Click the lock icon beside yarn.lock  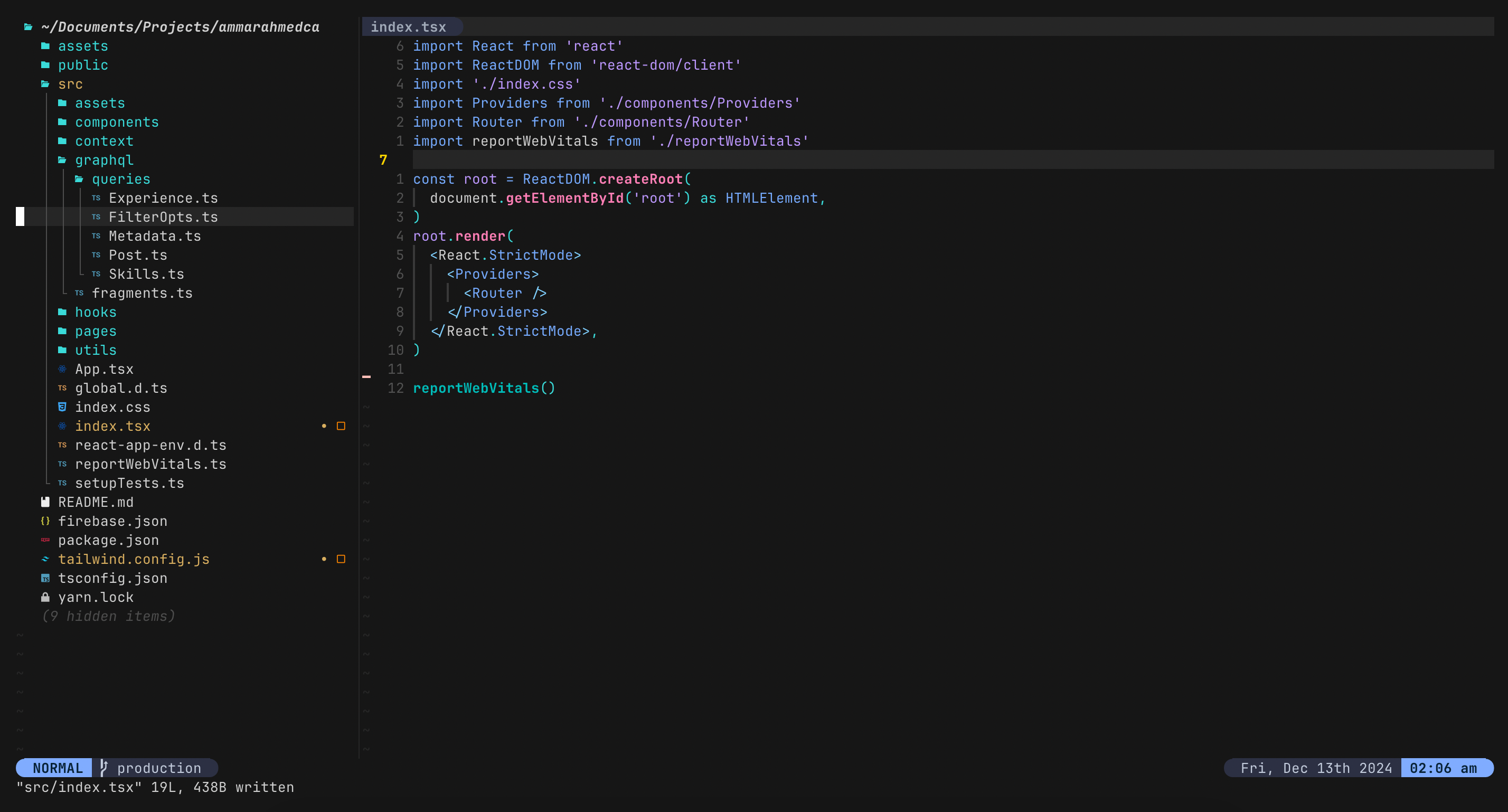(45, 597)
